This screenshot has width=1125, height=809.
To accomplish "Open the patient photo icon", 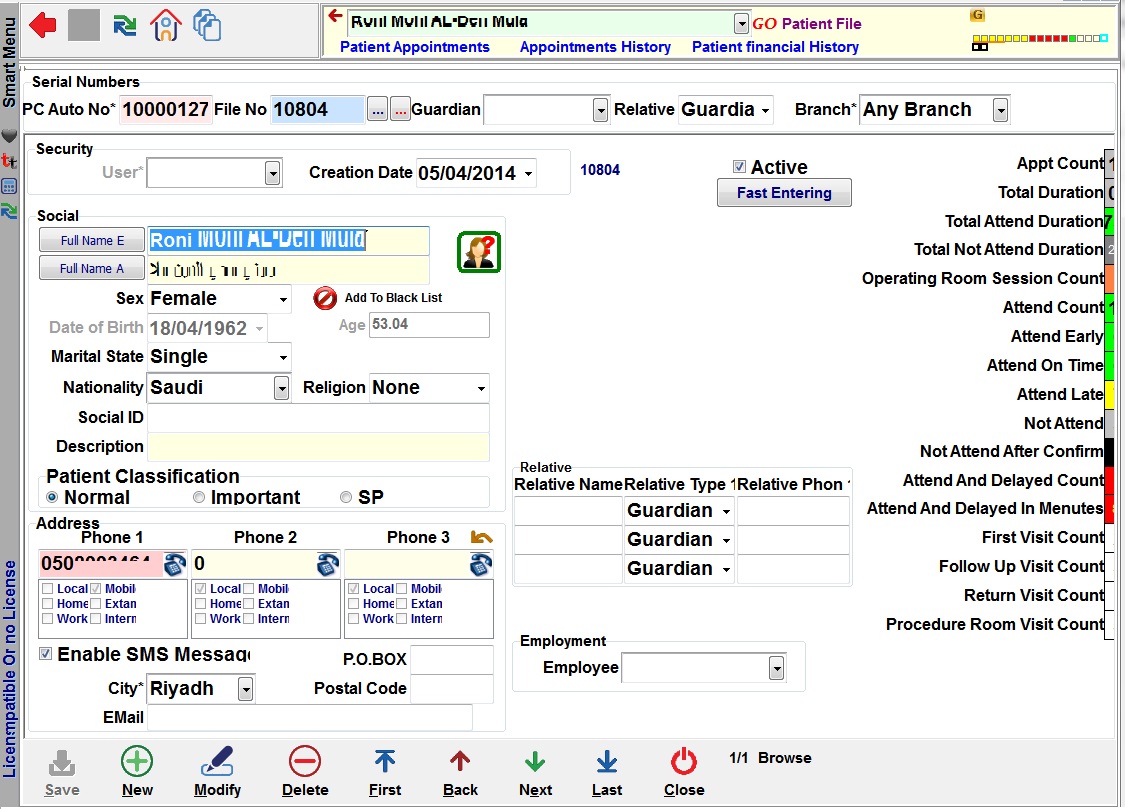I will click(479, 252).
